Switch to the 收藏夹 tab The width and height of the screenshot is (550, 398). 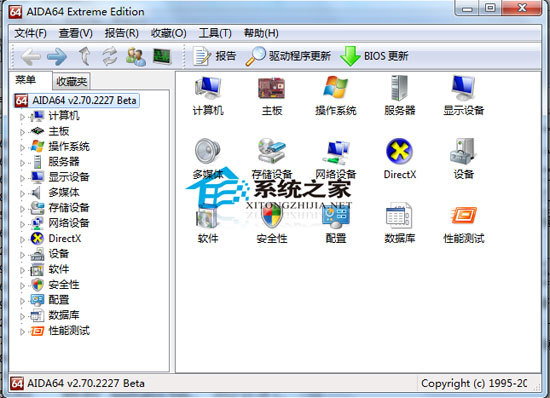[72, 81]
